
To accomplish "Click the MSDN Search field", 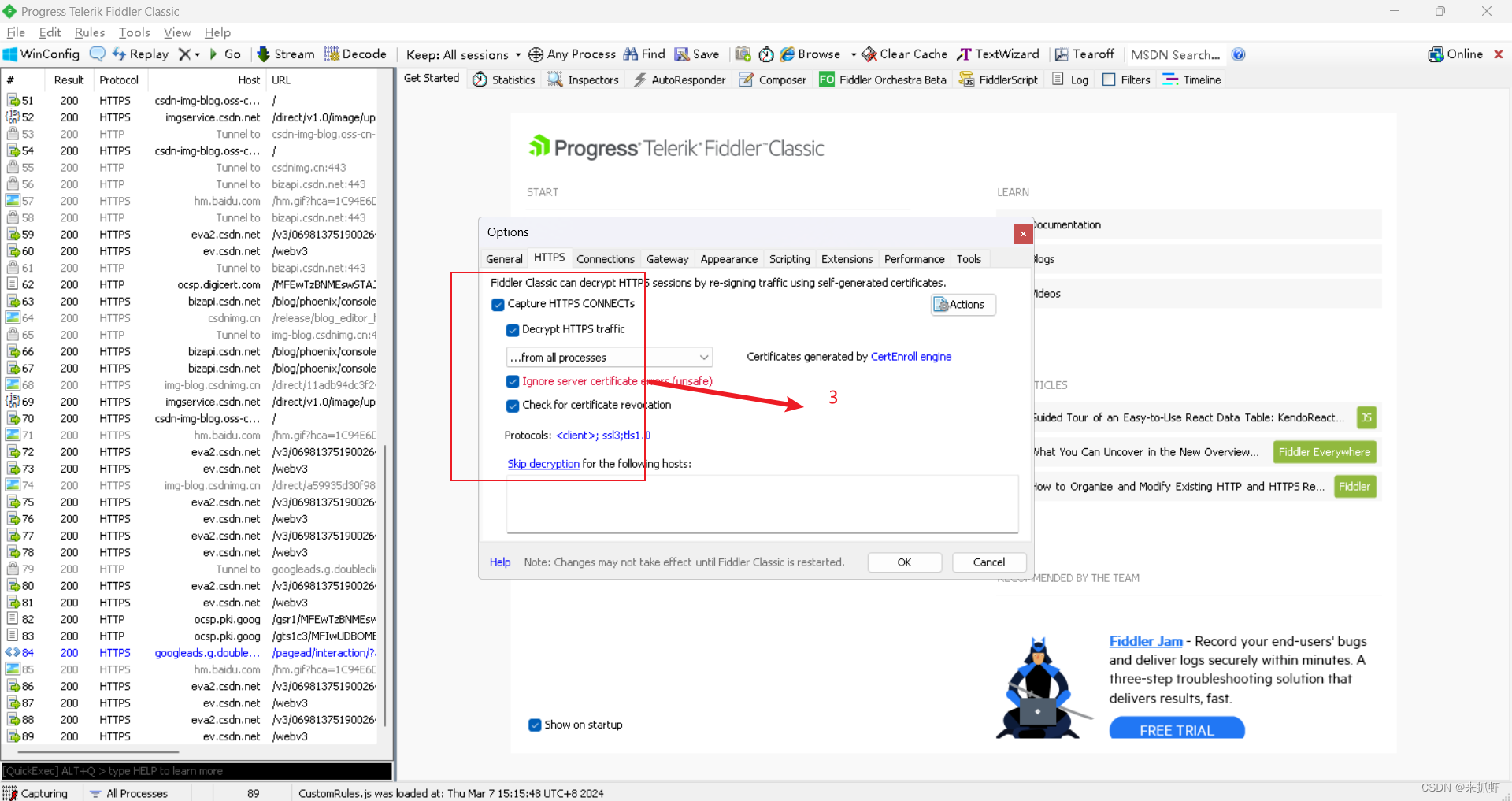I will [1175, 54].
